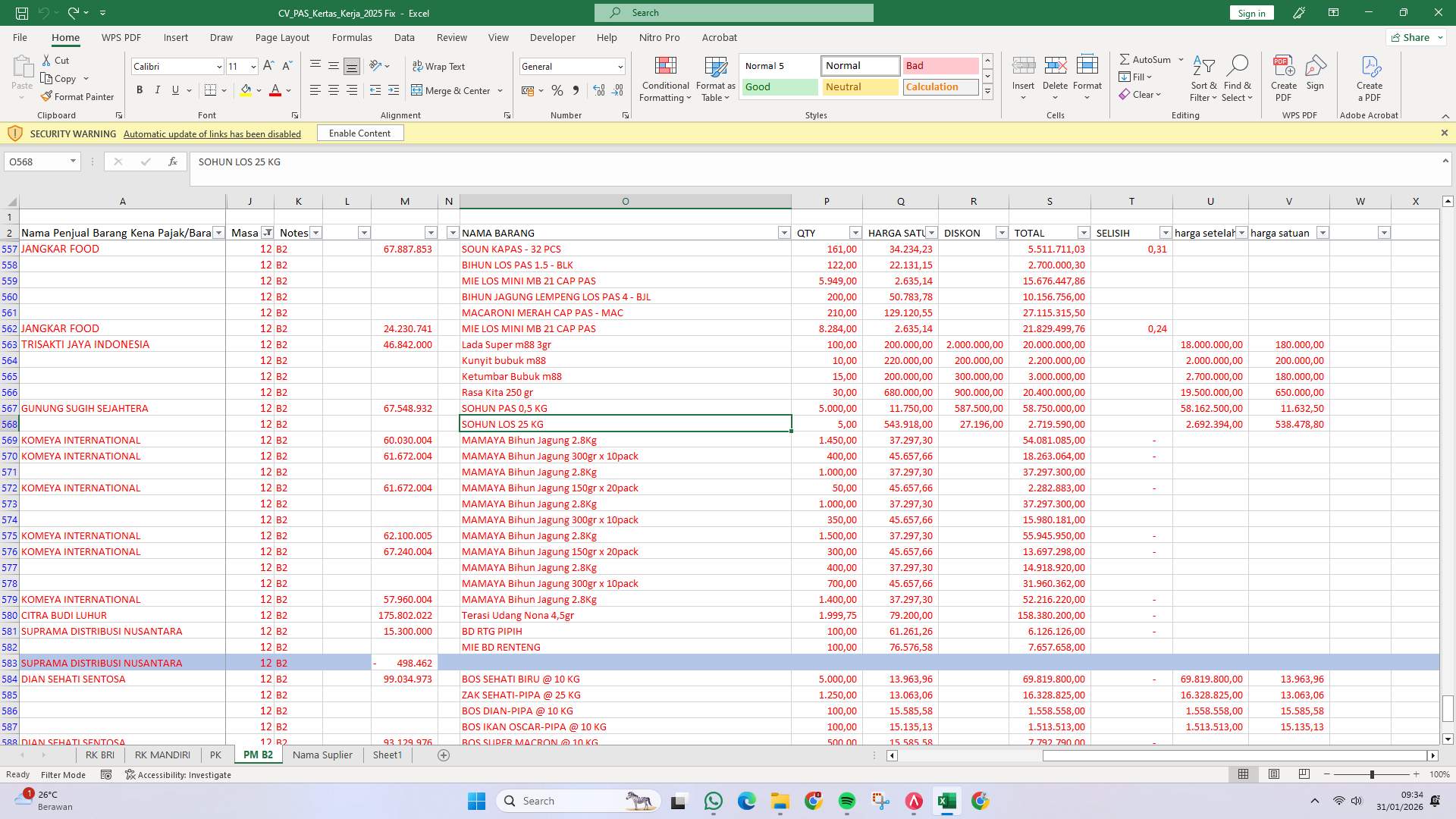Open the disabled links security warning link

(x=212, y=133)
